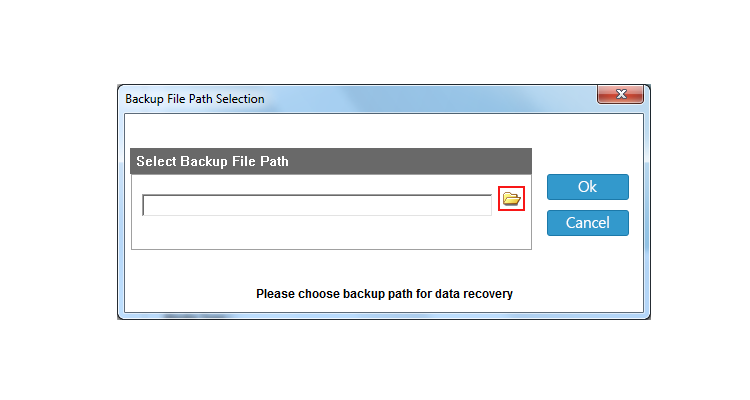
Task: Browse for a backup file using folder icon
Action: pos(511,198)
